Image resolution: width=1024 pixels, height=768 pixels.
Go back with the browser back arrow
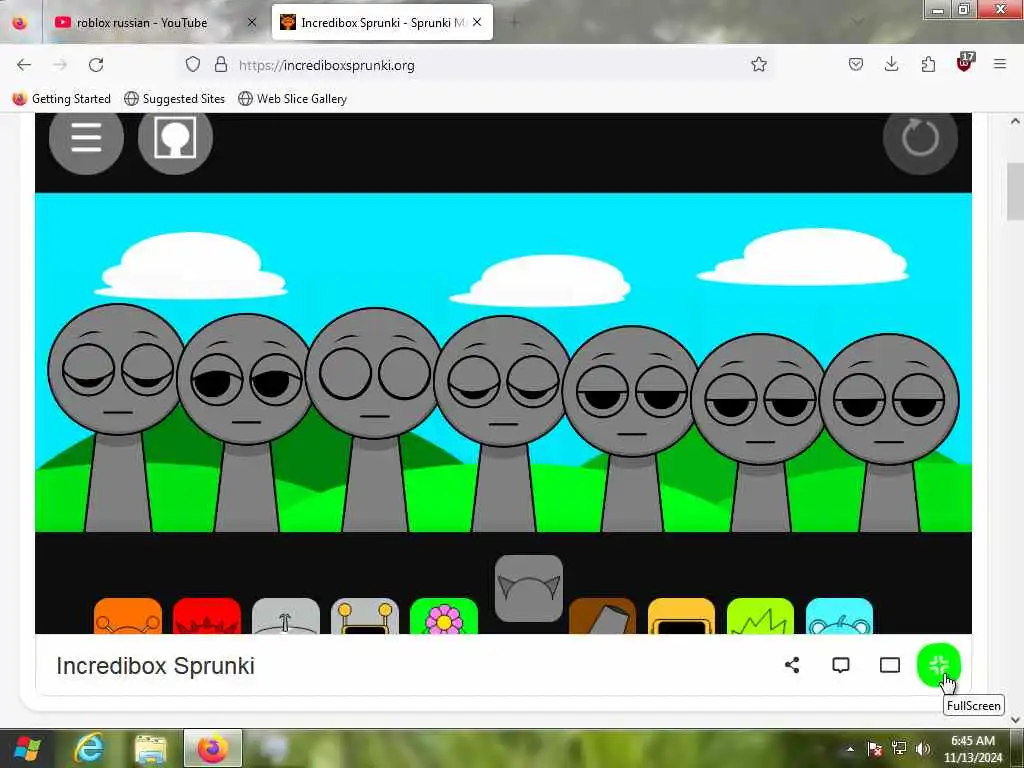[x=24, y=65]
